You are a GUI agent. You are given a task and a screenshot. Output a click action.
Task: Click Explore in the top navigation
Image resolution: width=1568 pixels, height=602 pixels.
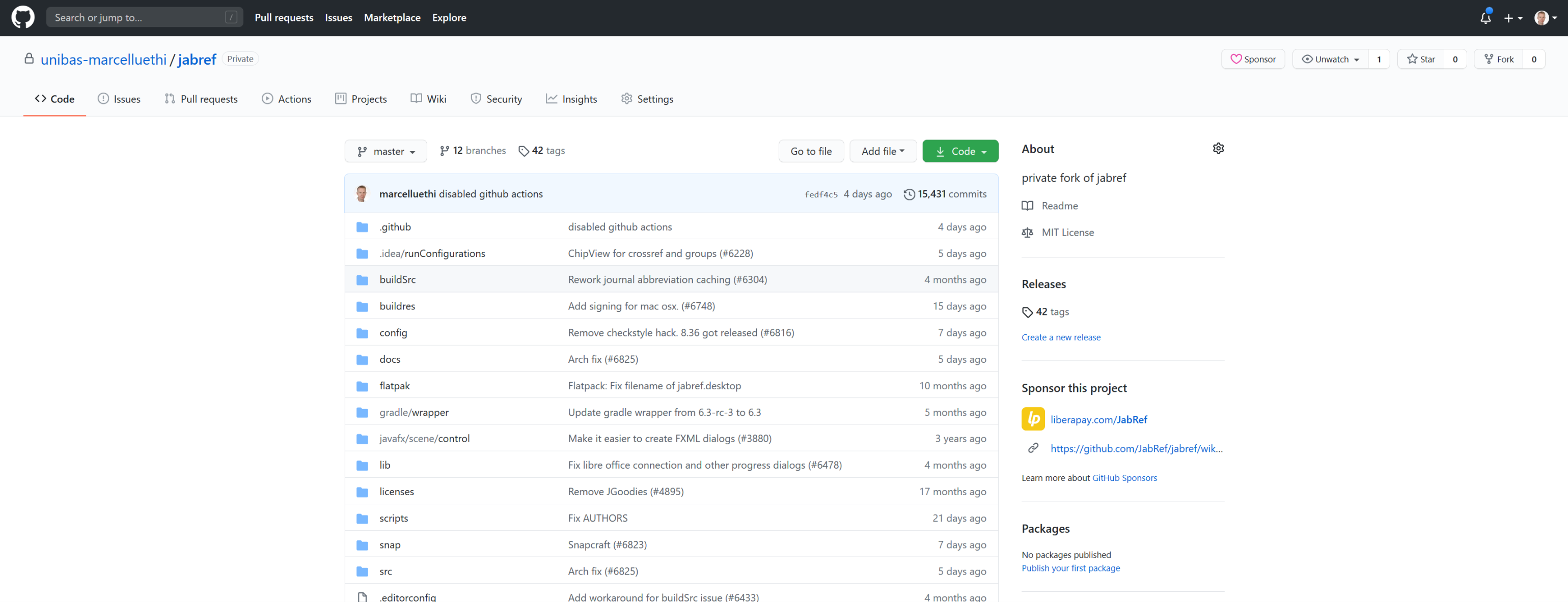point(449,18)
